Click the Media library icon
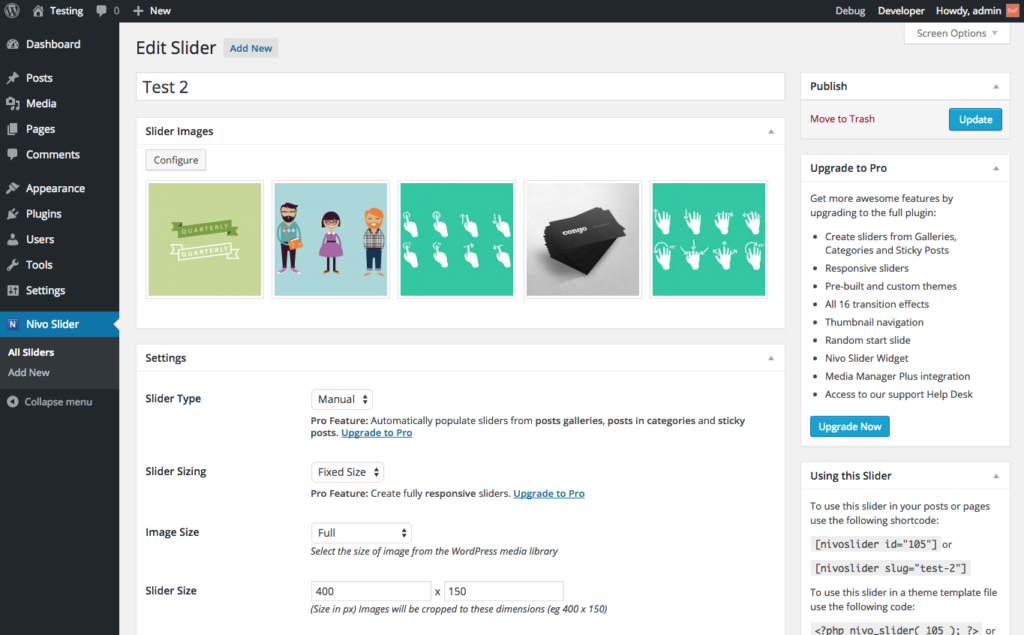The height and width of the screenshot is (635, 1024). 14,103
